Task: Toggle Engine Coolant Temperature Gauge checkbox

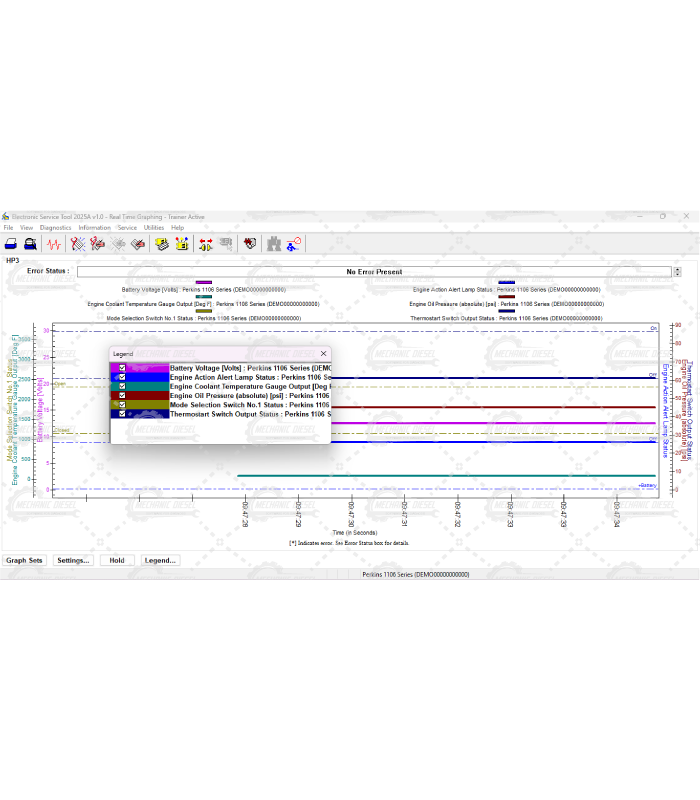Action: tap(122, 386)
